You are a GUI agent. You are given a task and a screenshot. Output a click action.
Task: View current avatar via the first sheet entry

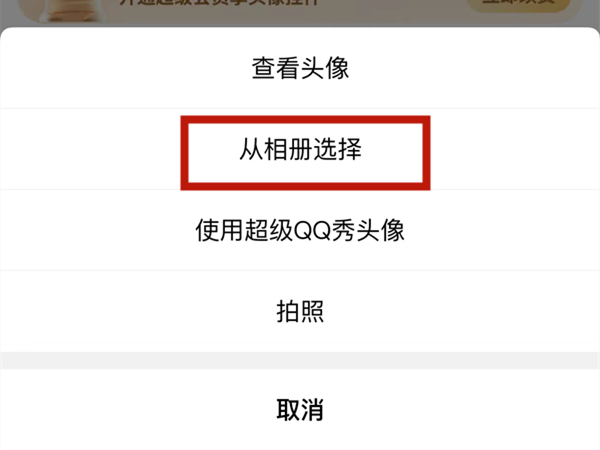(300, 68)
